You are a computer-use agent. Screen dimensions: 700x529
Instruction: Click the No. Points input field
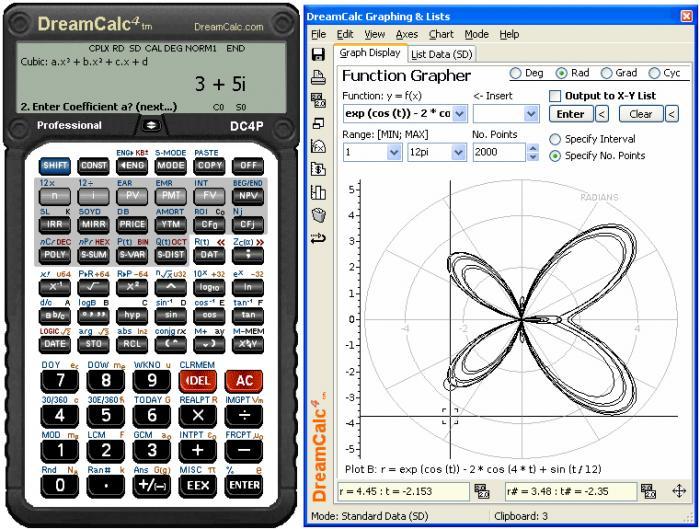click(499, 152)
